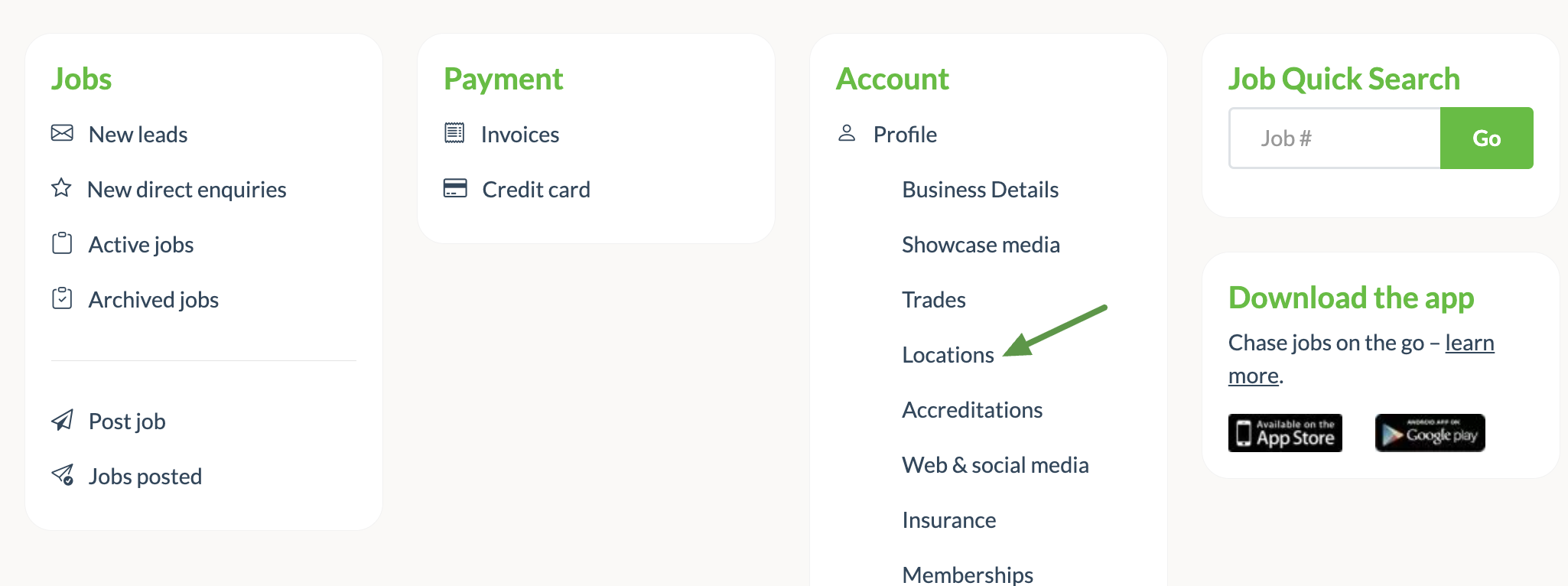1568x586 pixels.
Task: Tap the App Store download badge
Action: tap(1285, 433)
